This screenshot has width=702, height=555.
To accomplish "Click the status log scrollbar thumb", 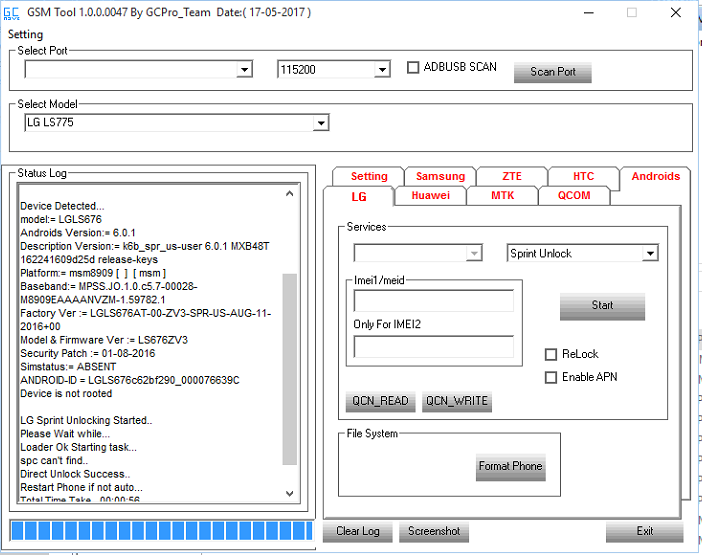I will [290, 369].
